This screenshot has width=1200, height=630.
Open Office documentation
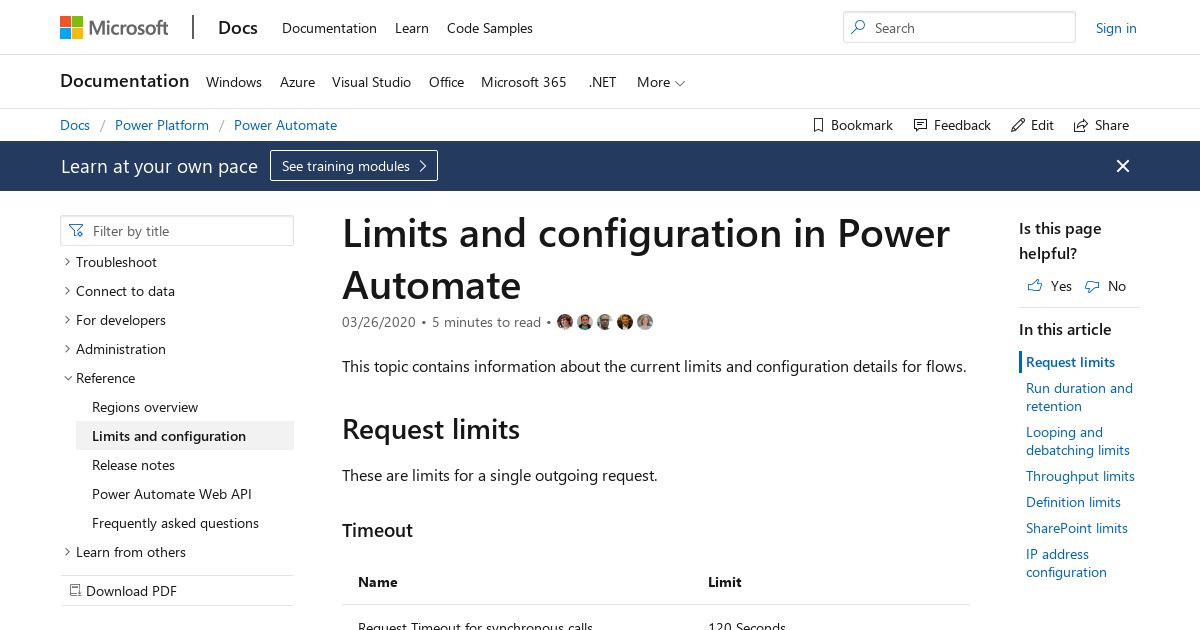click(x=446, y=82)
